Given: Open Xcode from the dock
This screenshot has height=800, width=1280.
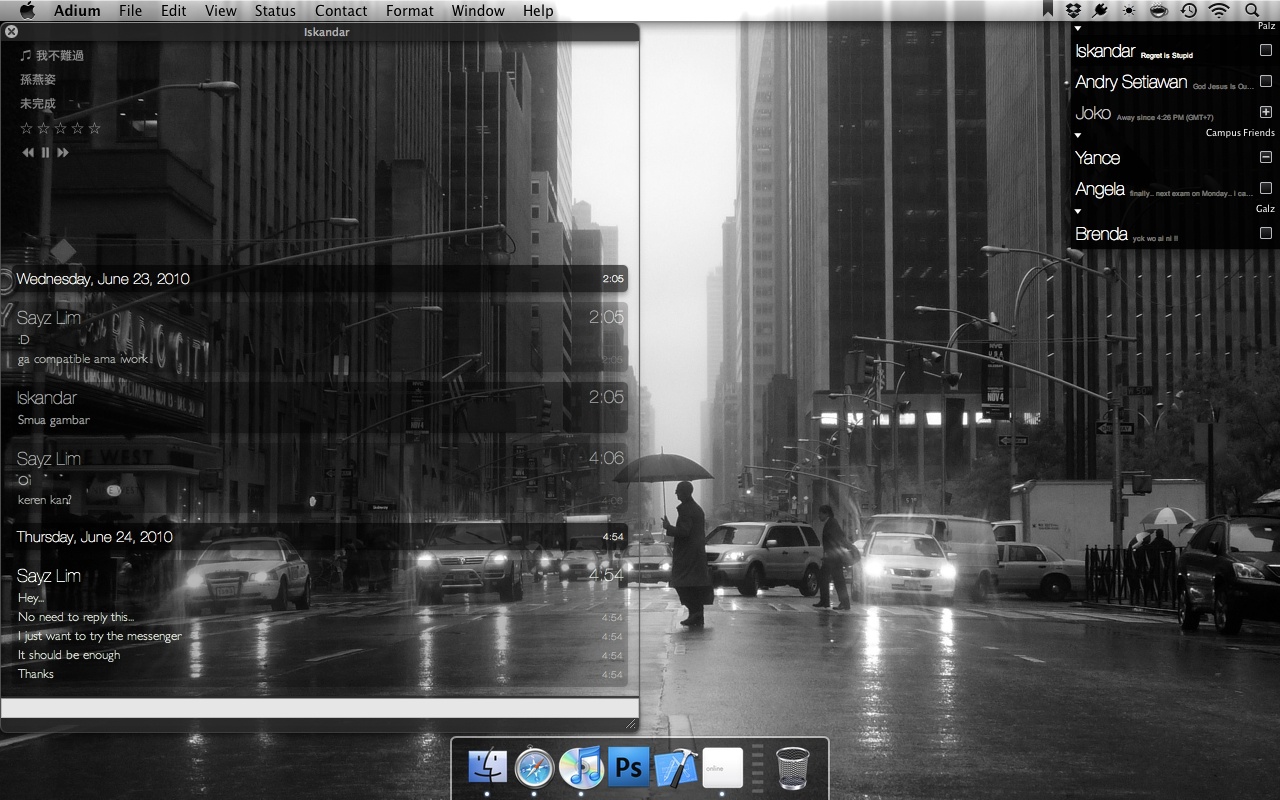Looking at the screenshot, I should click(676, 768).
